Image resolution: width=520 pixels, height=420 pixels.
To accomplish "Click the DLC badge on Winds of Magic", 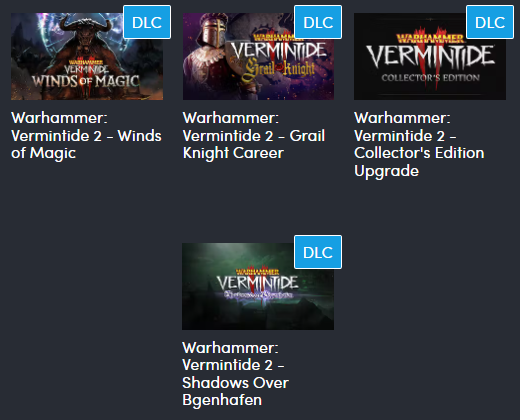I will tap(147, 22).
